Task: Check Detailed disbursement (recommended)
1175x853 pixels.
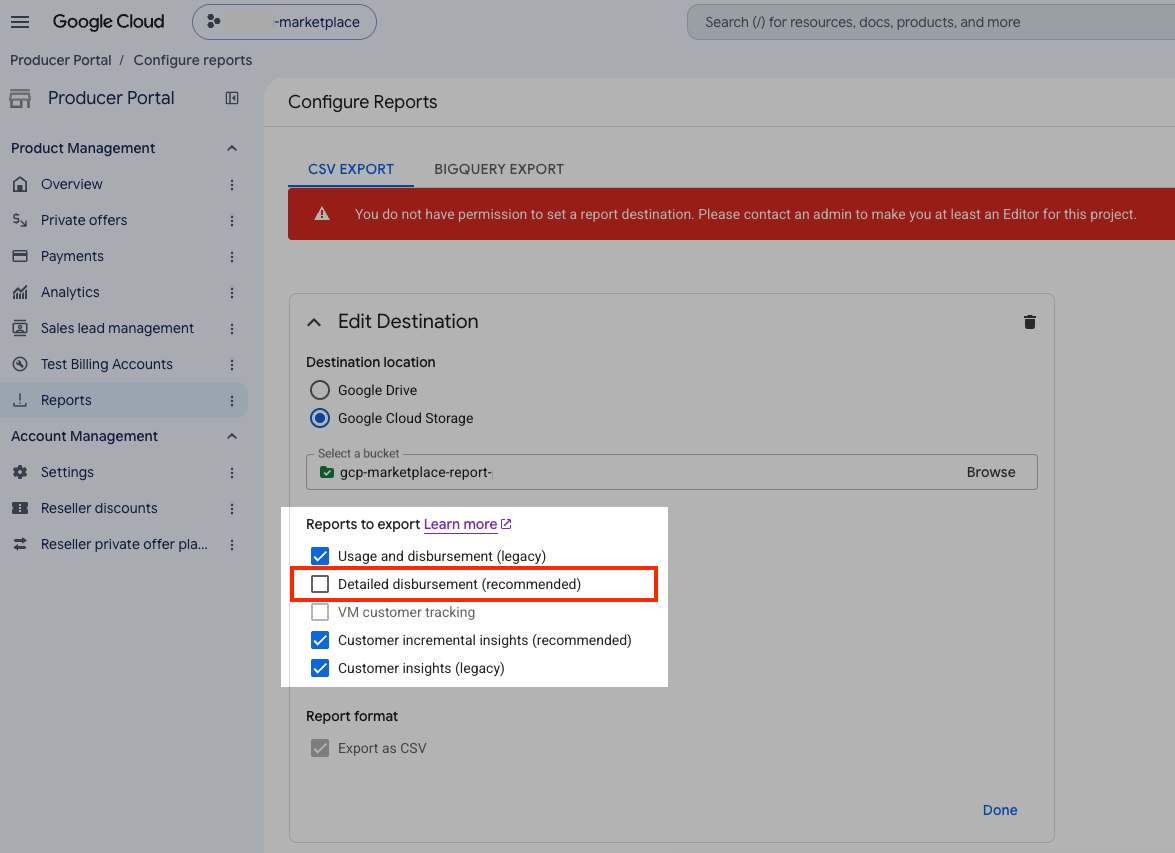Action: (320, 584)
